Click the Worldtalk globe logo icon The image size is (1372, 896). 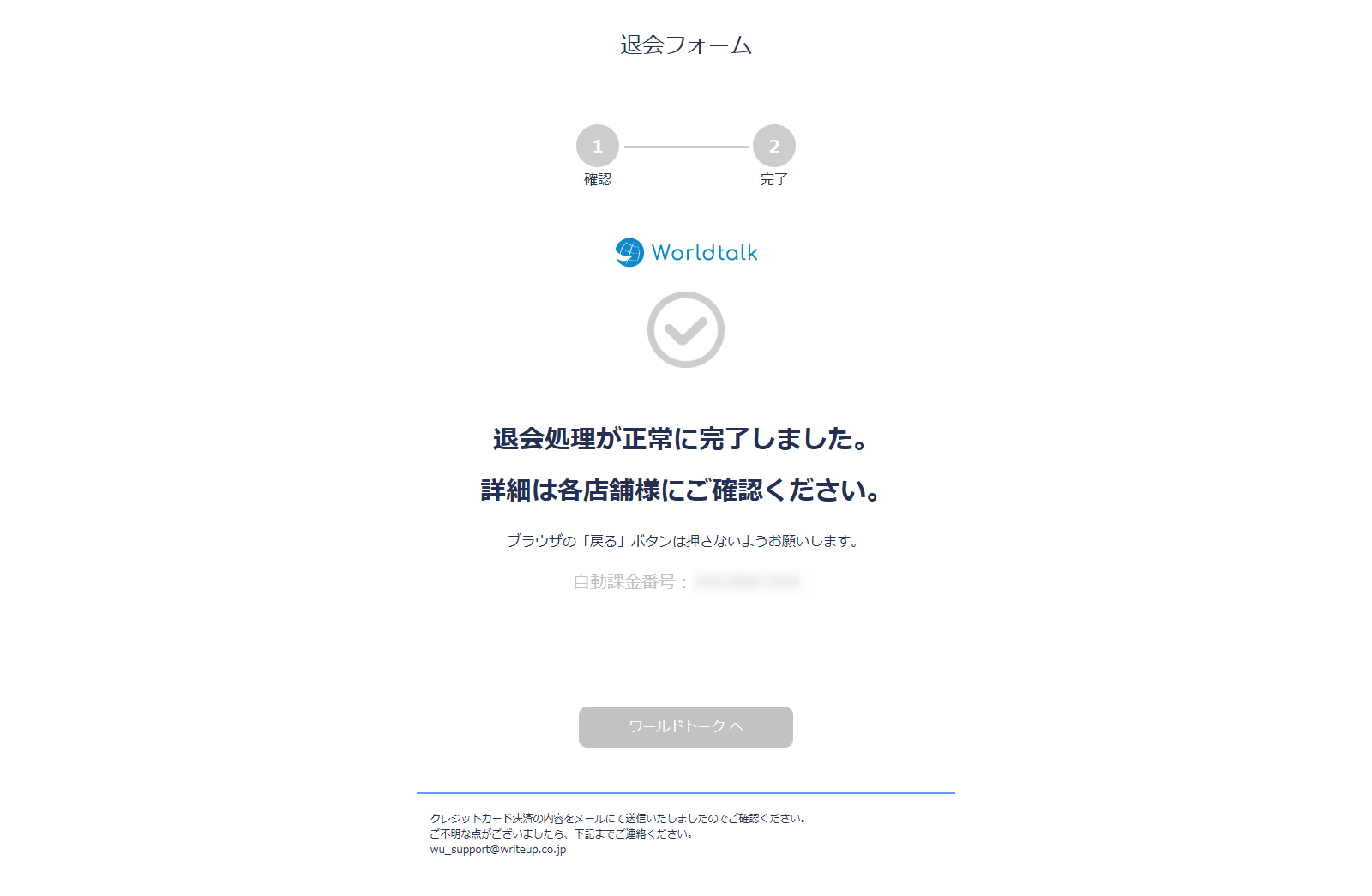(x=629, y=252)
